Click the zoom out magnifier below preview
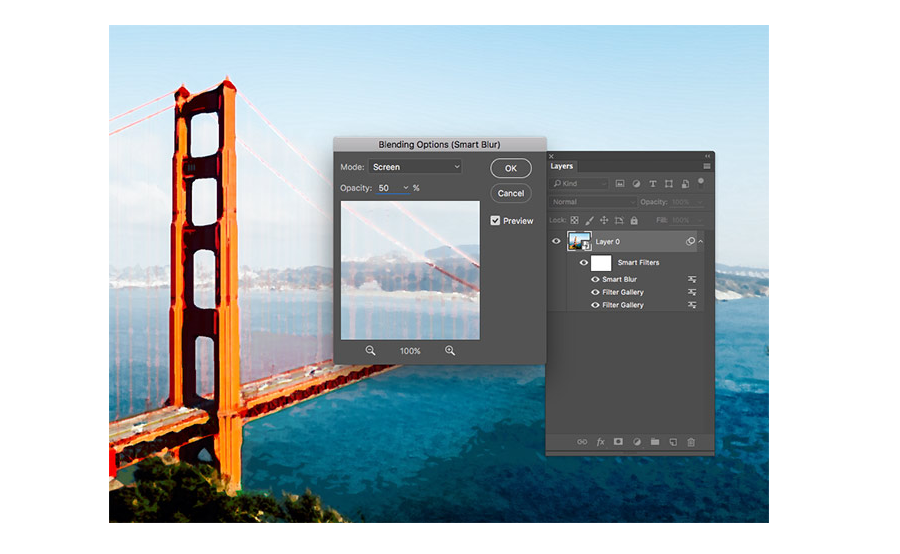900x554 pixels. pos(370,350)
